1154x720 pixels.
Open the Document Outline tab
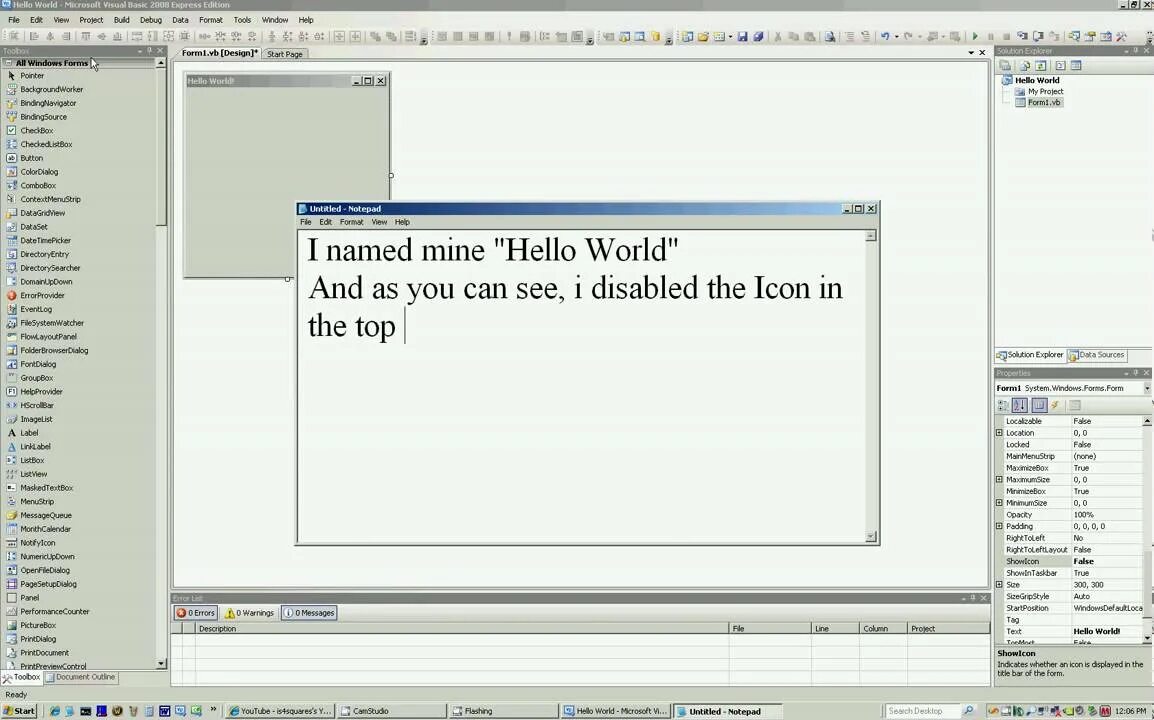pyautogui.click(x=79, y=677)
